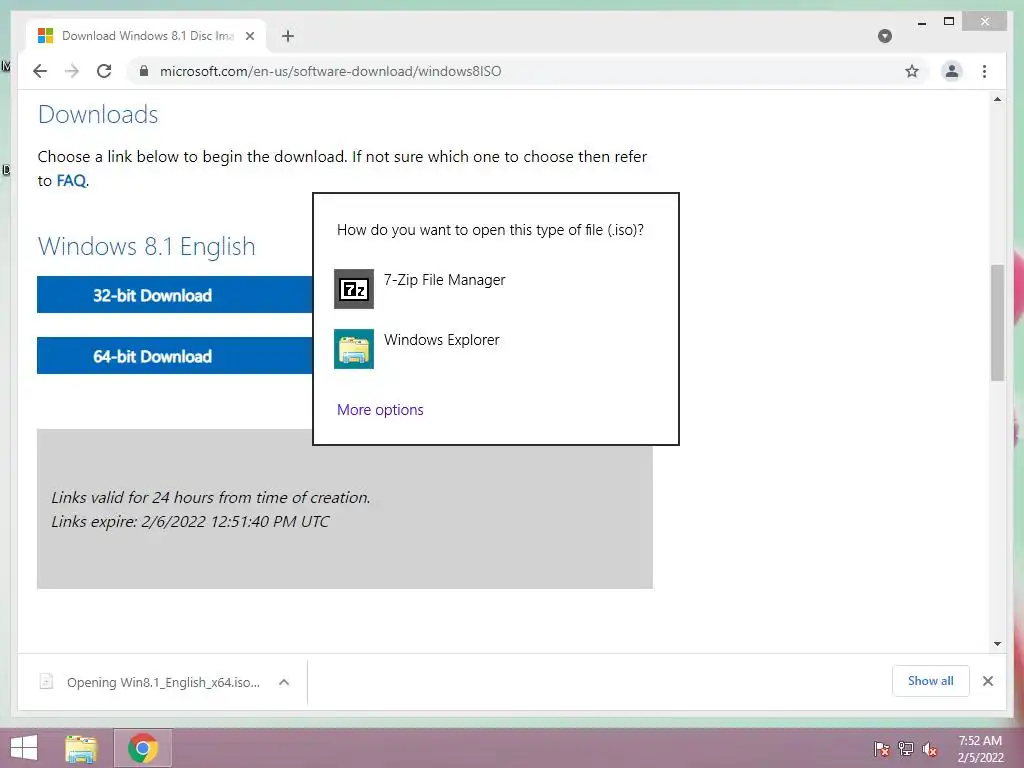Screen dimensions: 1024x768
Task: Click the links expire date text
Action: (190, 522)
